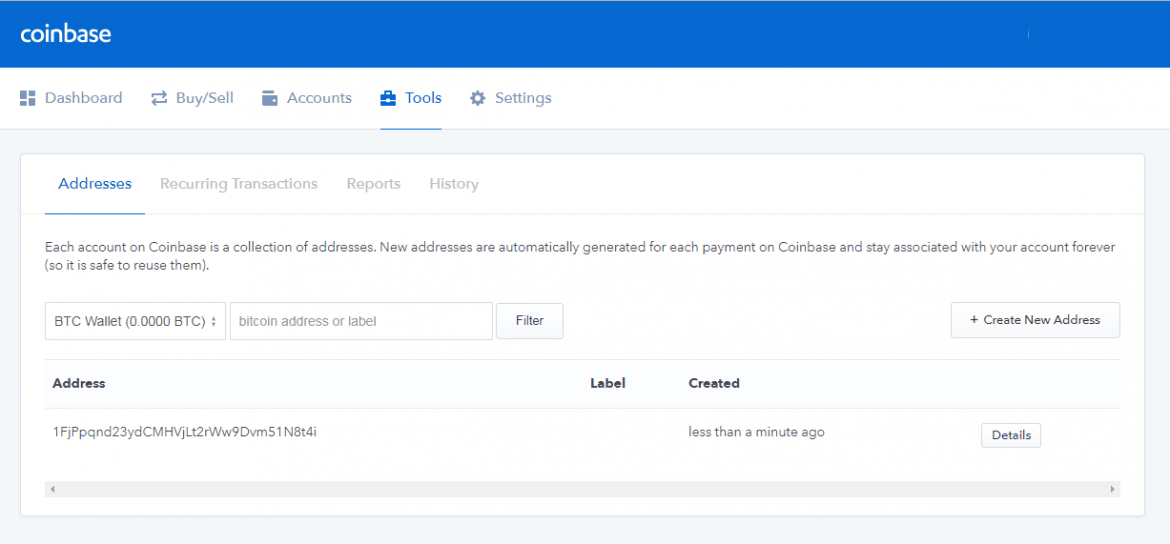The image size is (1170, 544).
Task: Click 'less than a minute ago' cell
Action: click(756, 432)
